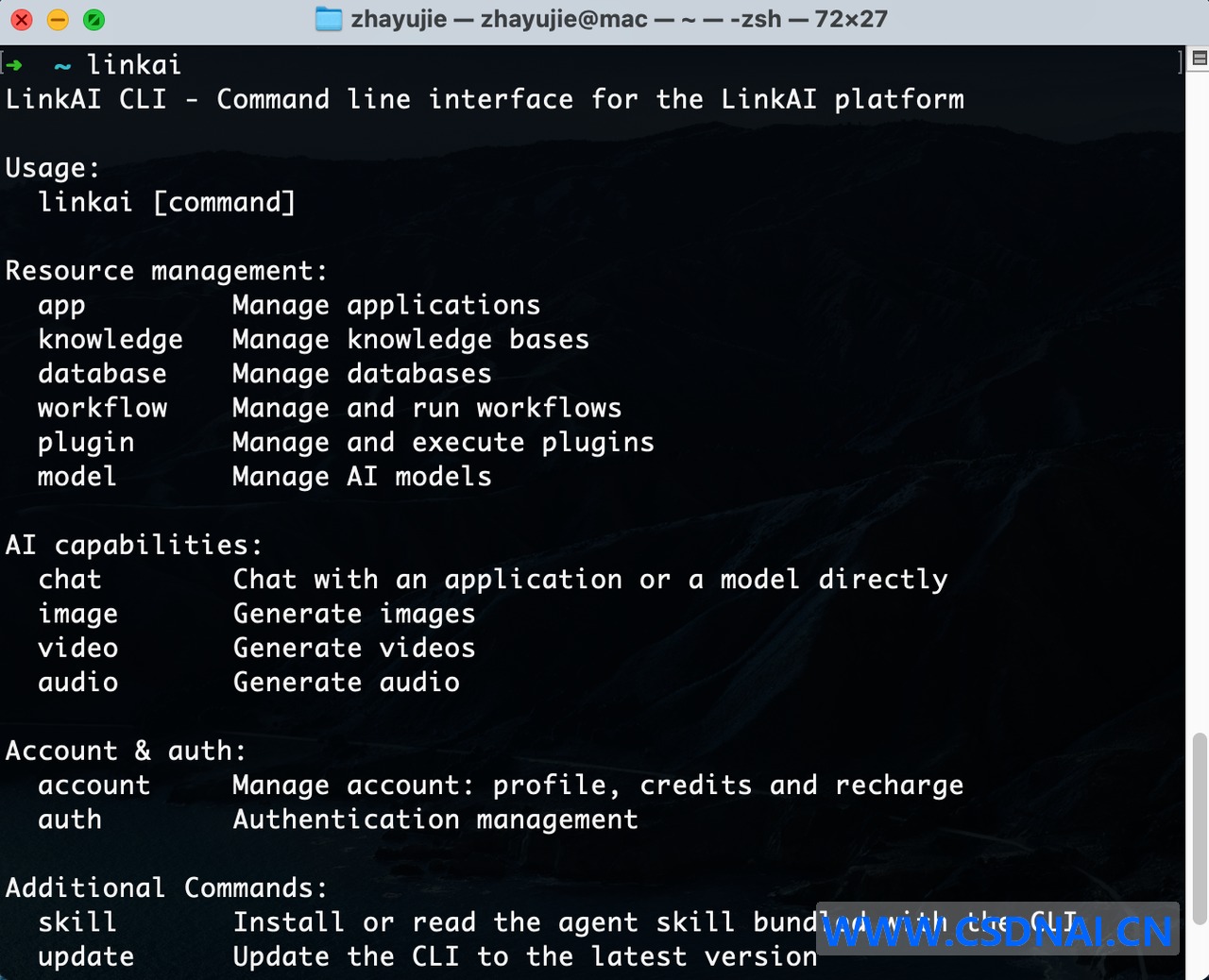Click the green prompt arrow symbol
1209x980 pixels.
[13, 65]
